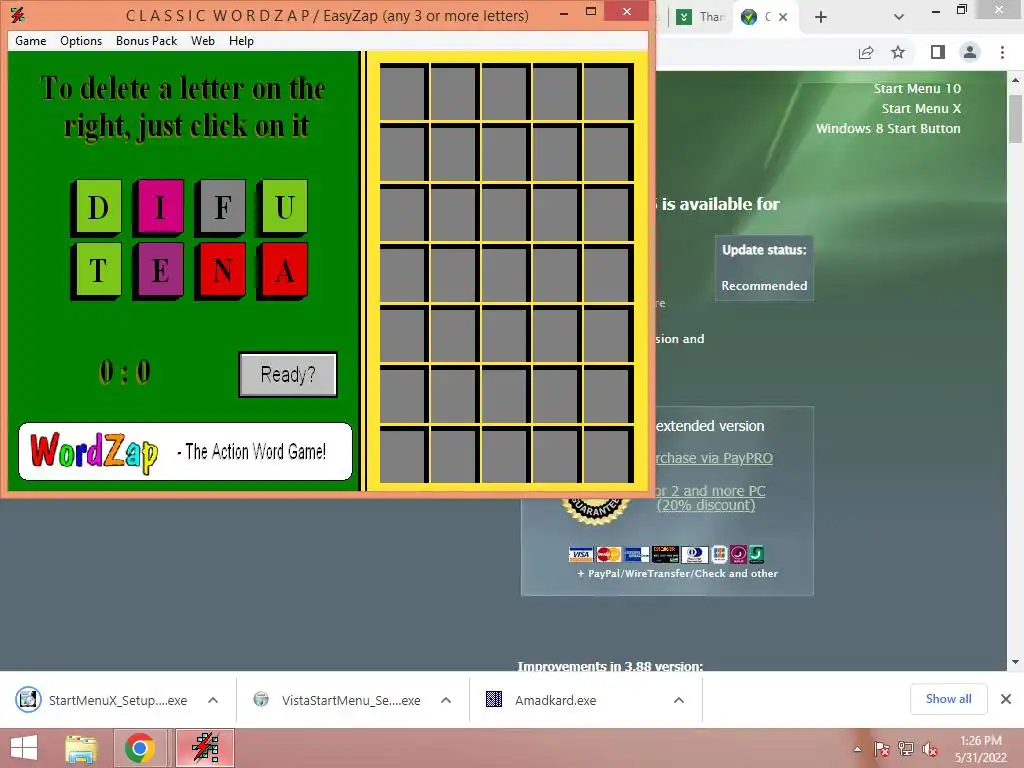The image size is (1024, 768).
Task: Open Amadkard.exe download item
Action: [x=542, y=700]
